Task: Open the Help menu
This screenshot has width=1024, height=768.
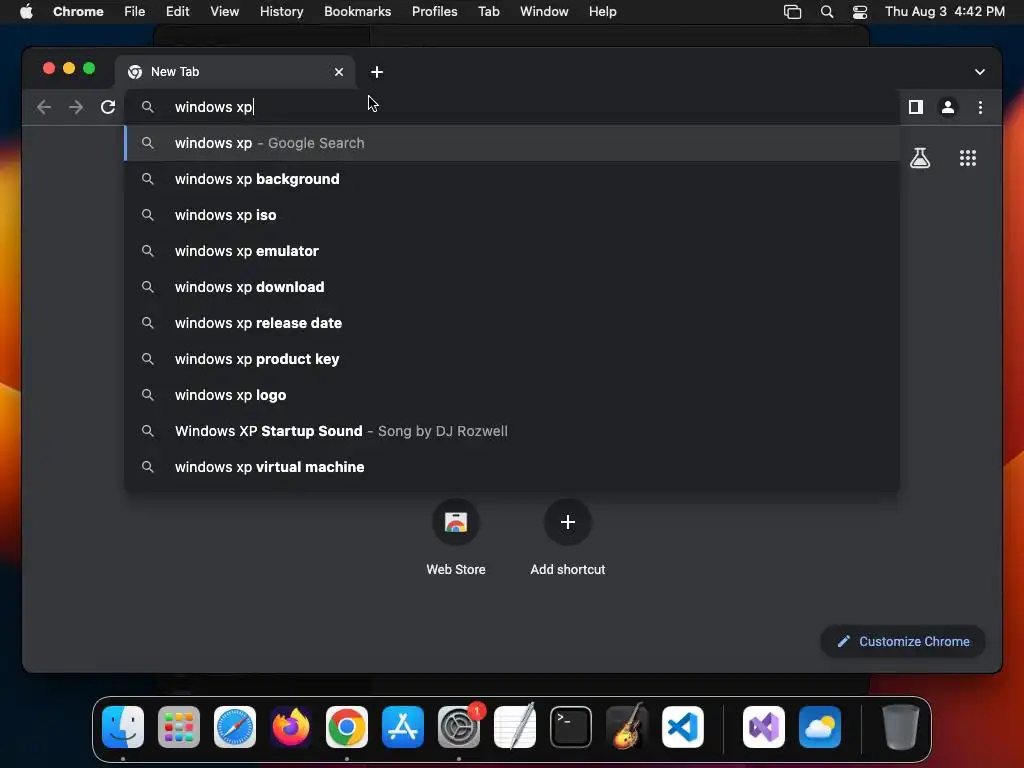Action: click(602, 12)
